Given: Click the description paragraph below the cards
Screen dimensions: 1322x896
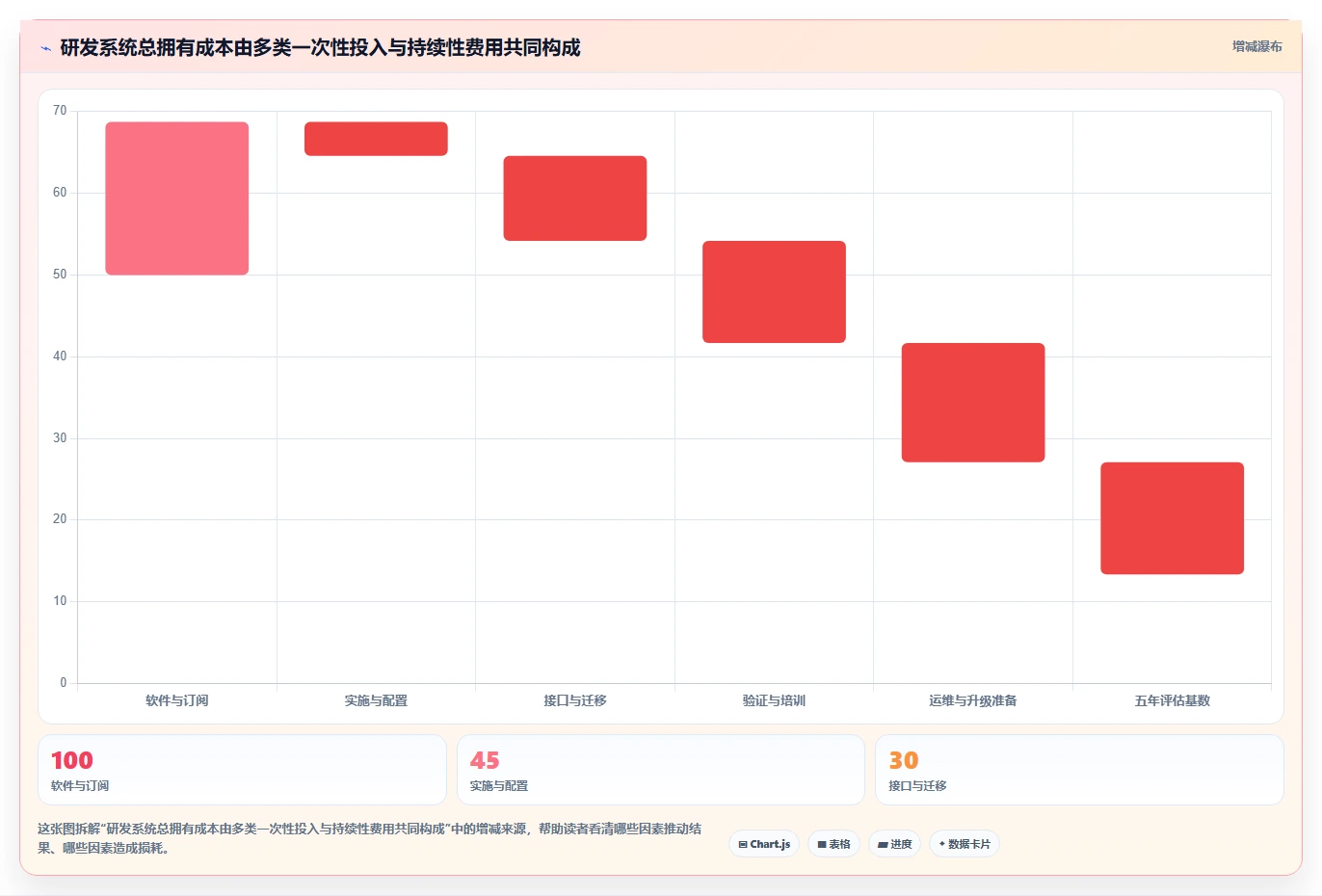Looking at the screenshot, I should pyautogui.click(x=370, y=838).
